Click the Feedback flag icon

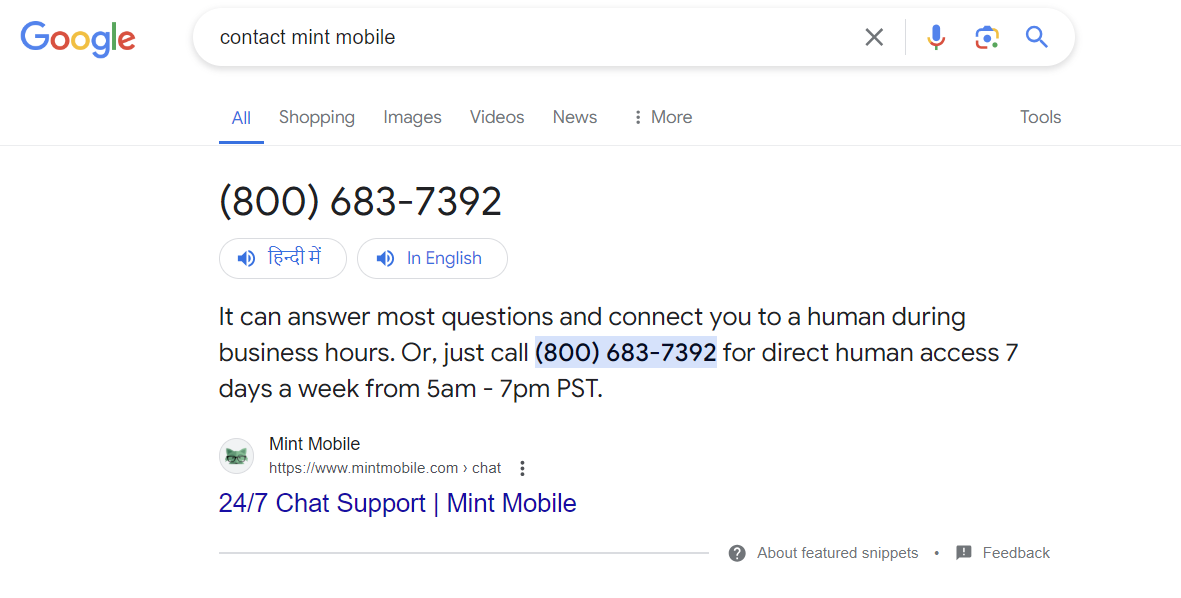coord(963,552)
